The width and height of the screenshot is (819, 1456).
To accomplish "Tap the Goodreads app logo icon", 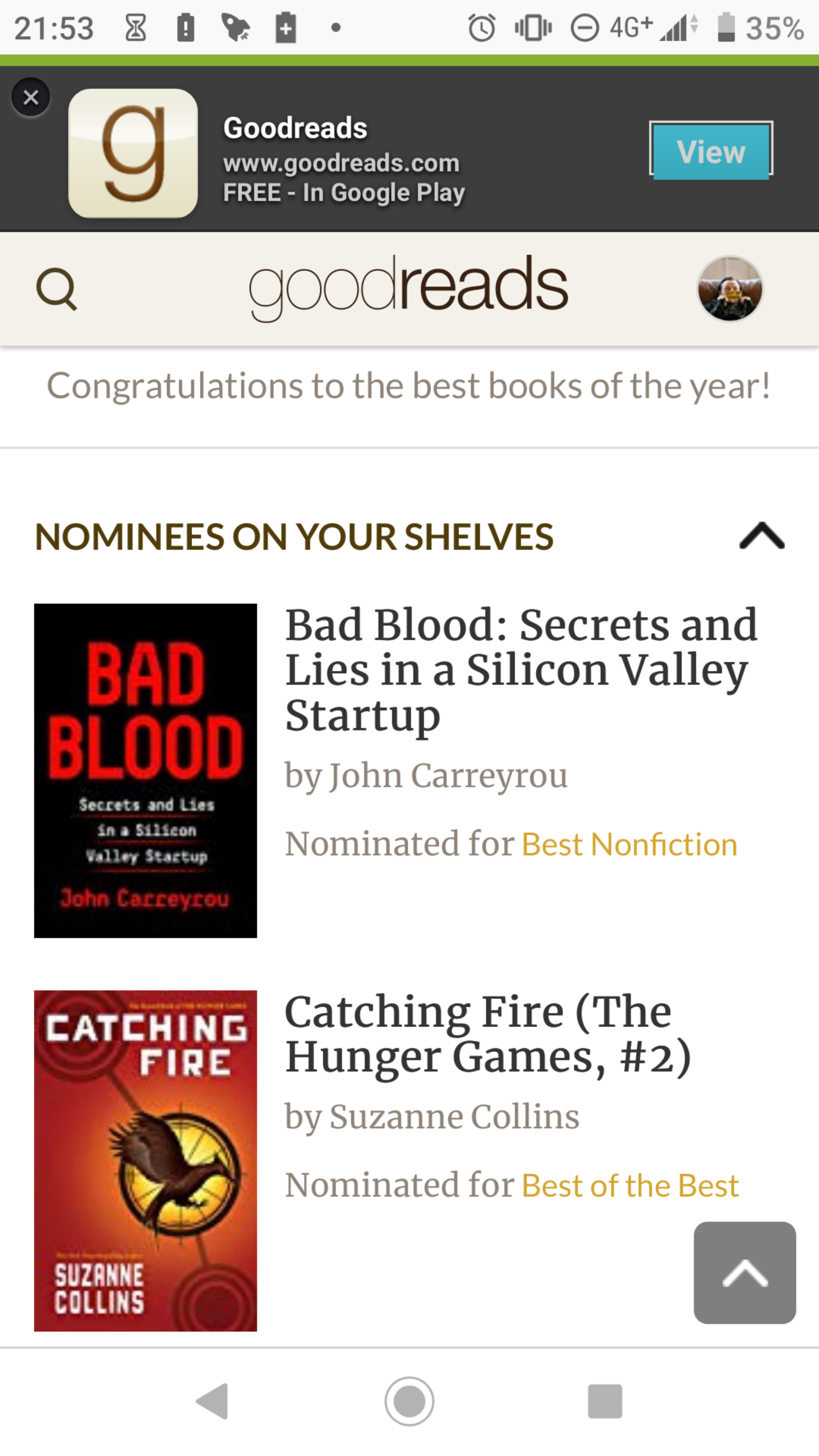I will (x=133, y=153).
